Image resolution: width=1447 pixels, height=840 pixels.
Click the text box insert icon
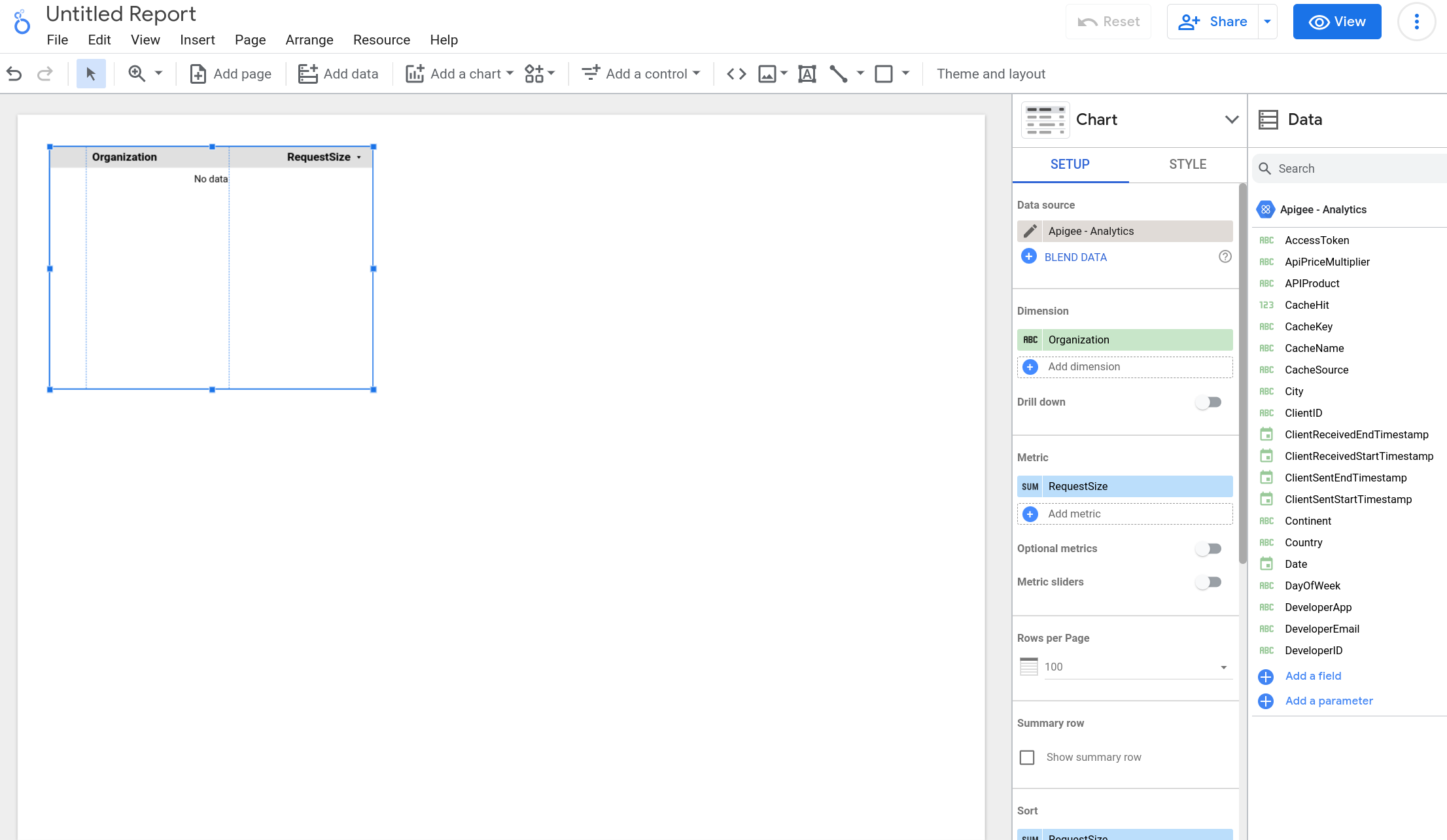(805, 73)
